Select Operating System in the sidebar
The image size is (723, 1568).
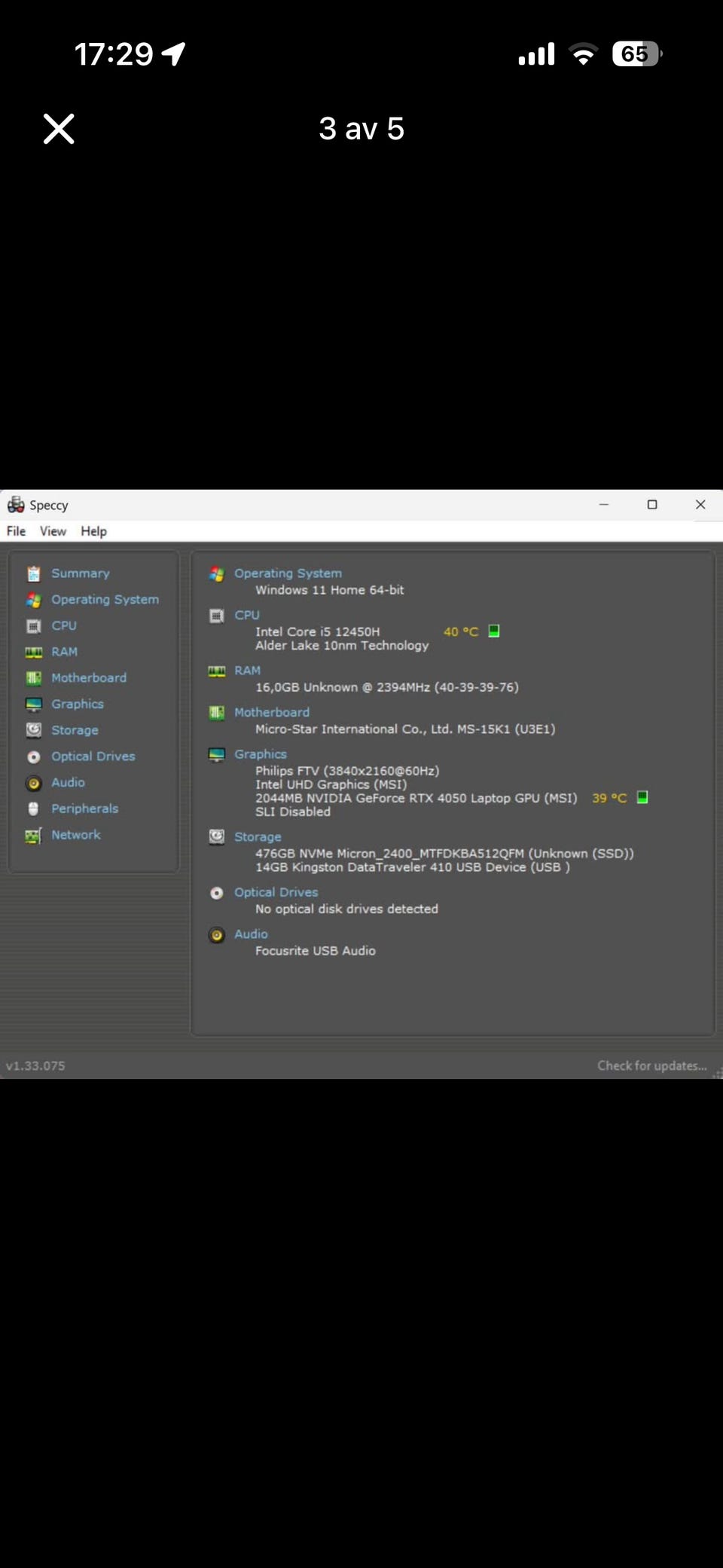click(105, 600)
